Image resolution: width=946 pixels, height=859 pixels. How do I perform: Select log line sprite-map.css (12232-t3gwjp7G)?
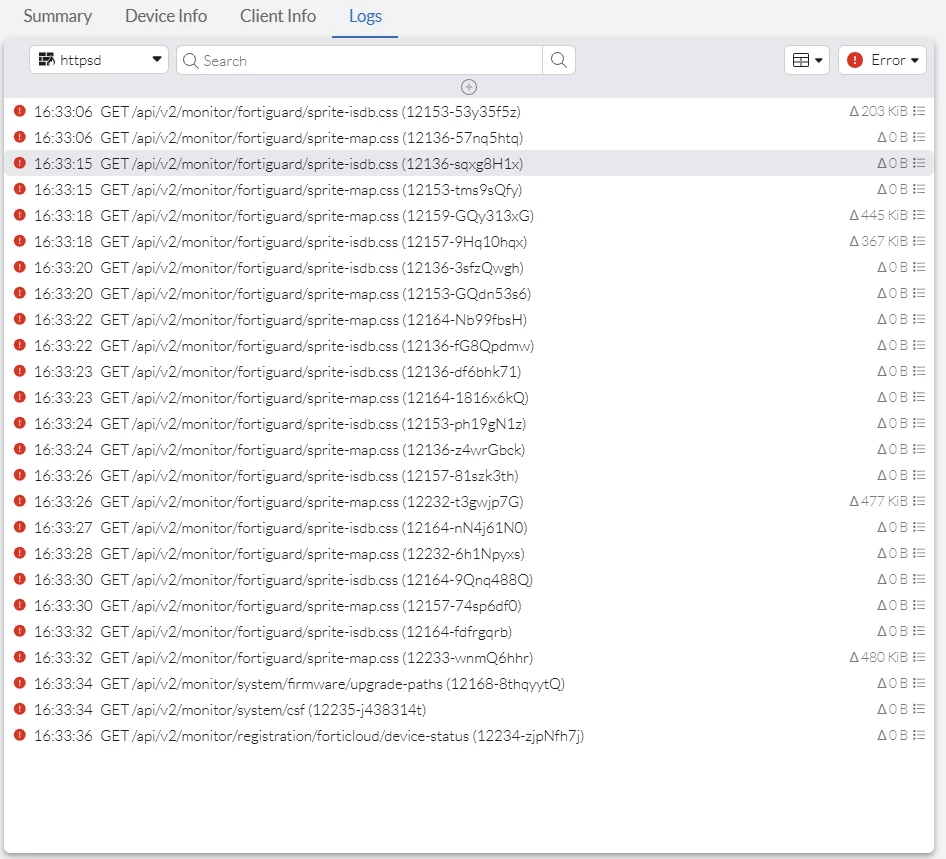(x=469, y=501)
